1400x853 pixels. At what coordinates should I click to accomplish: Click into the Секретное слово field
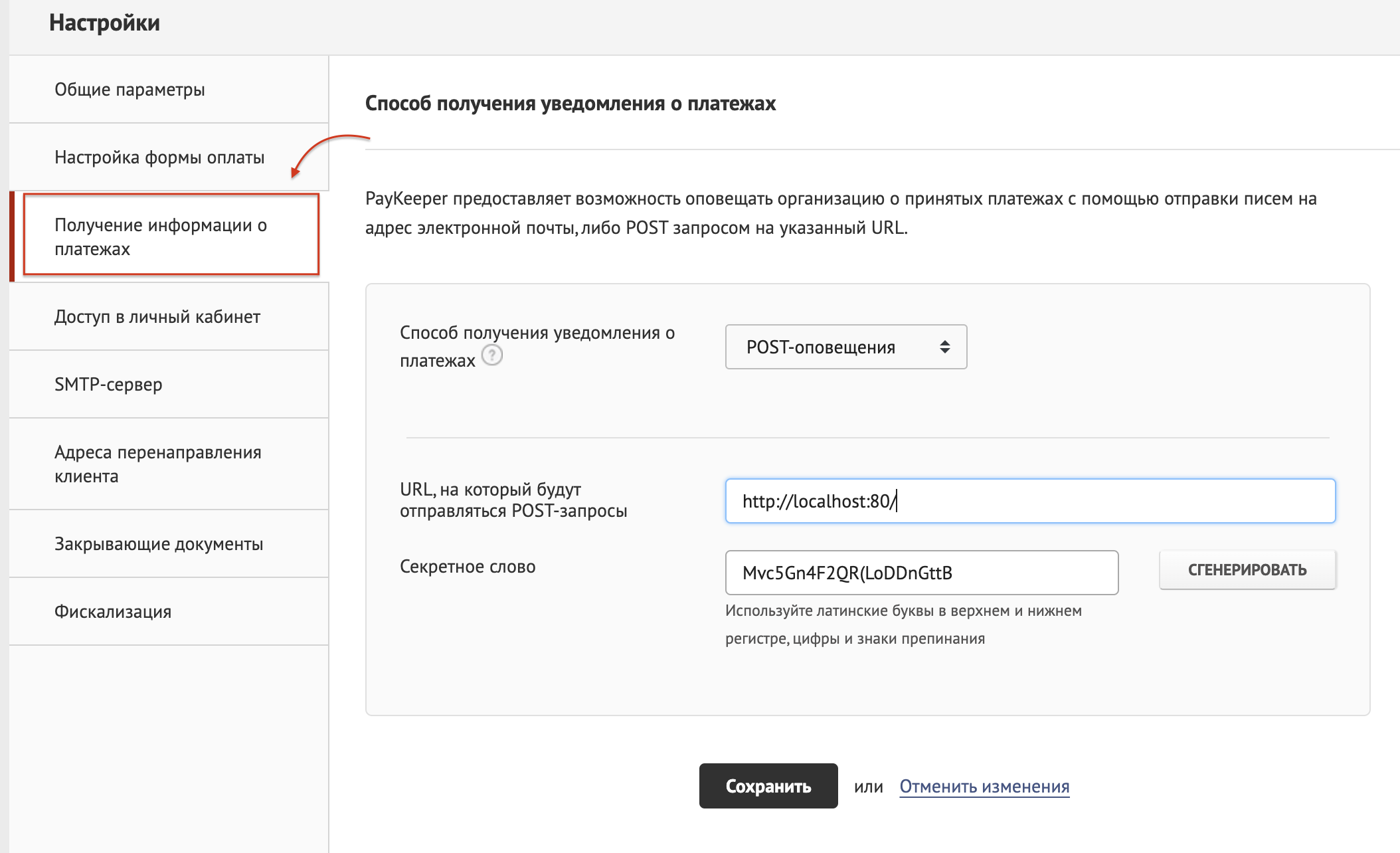point(921,573)
